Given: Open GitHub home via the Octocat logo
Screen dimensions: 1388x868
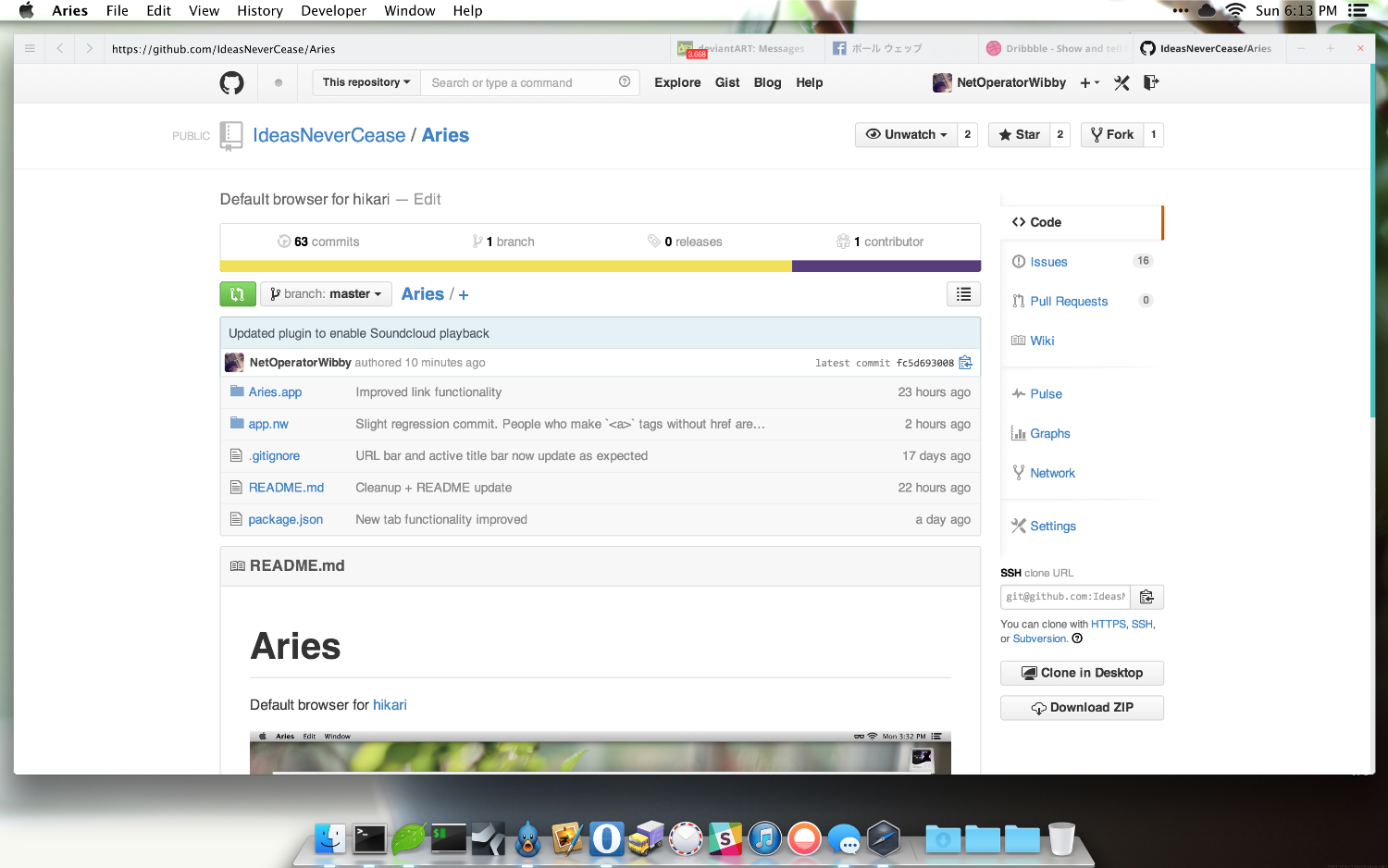Looking at the screenshot, I should click(231, 82).
